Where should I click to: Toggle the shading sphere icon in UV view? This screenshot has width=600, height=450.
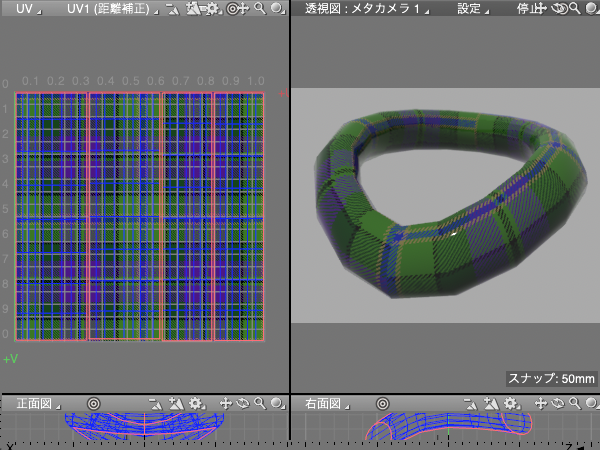pos(276,8)
